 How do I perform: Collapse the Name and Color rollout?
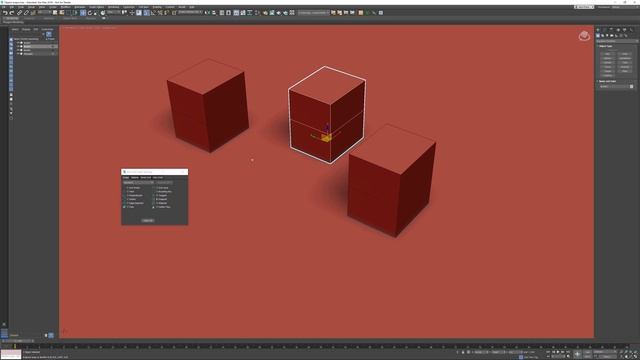coord(607,81)
